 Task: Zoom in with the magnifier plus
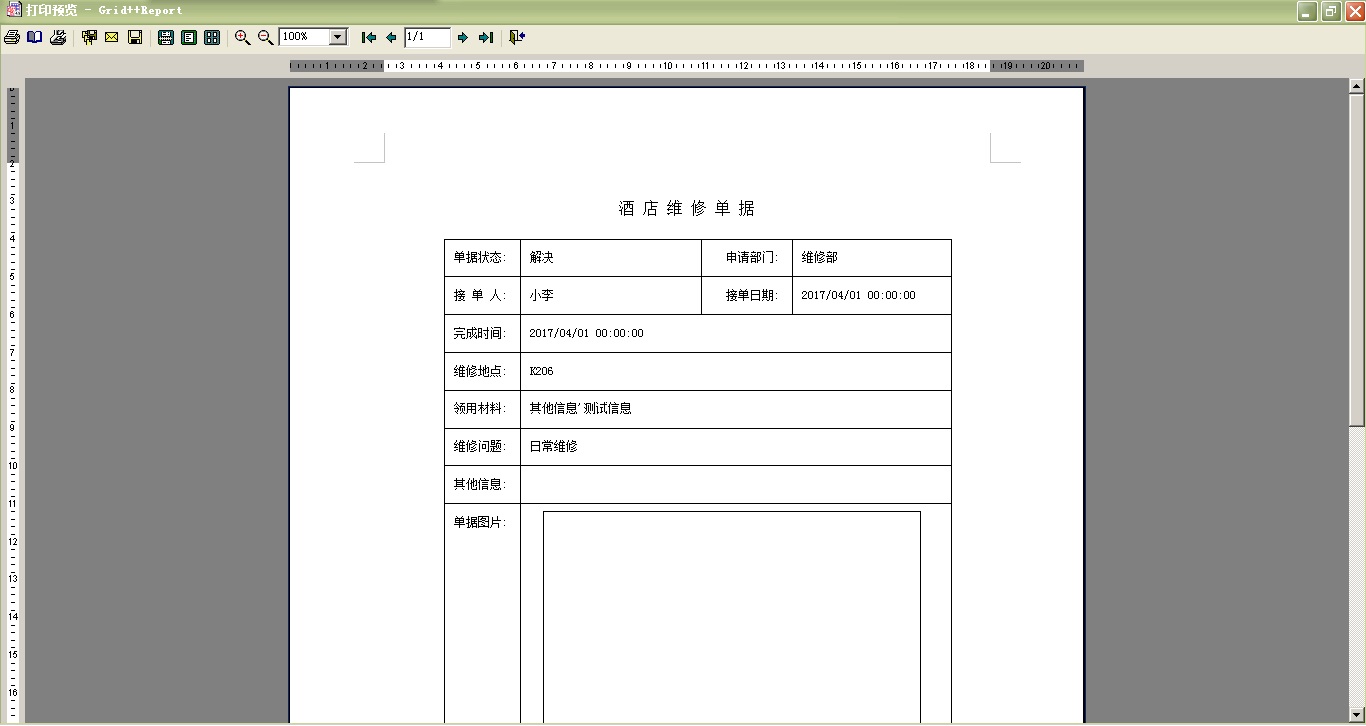(x=242, y=37)
